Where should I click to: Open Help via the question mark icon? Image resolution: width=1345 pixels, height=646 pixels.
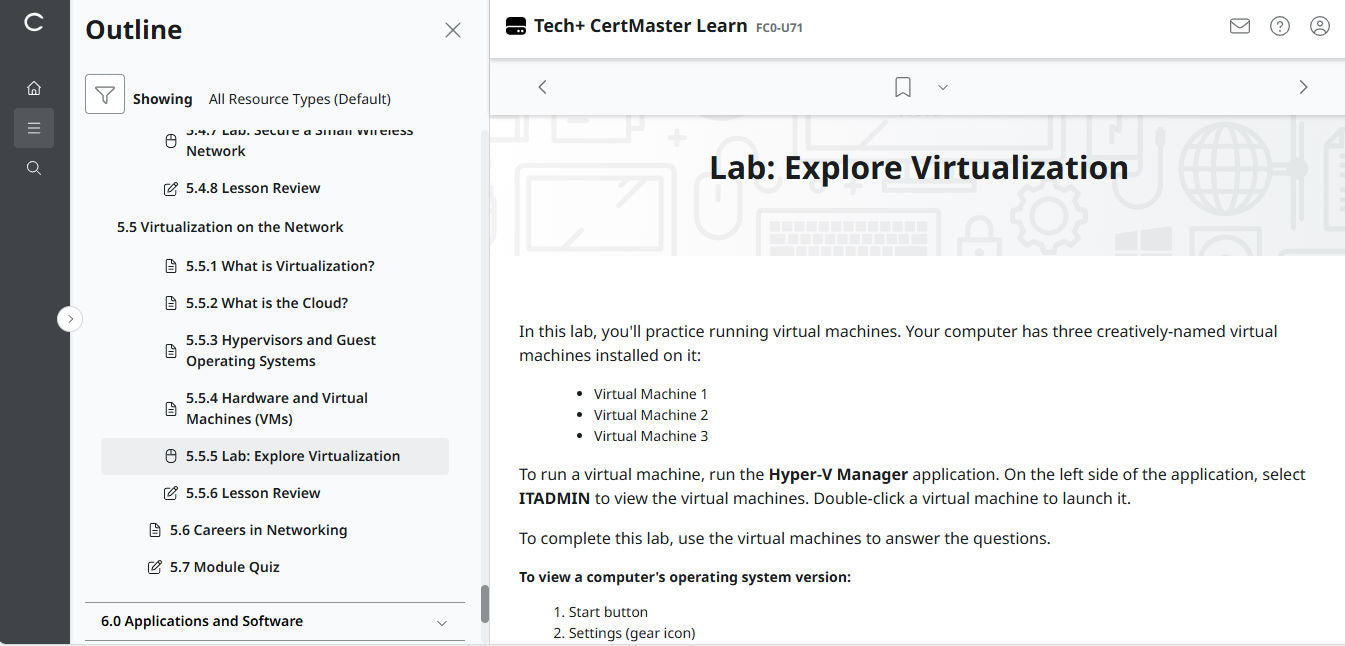point(1280,26)
